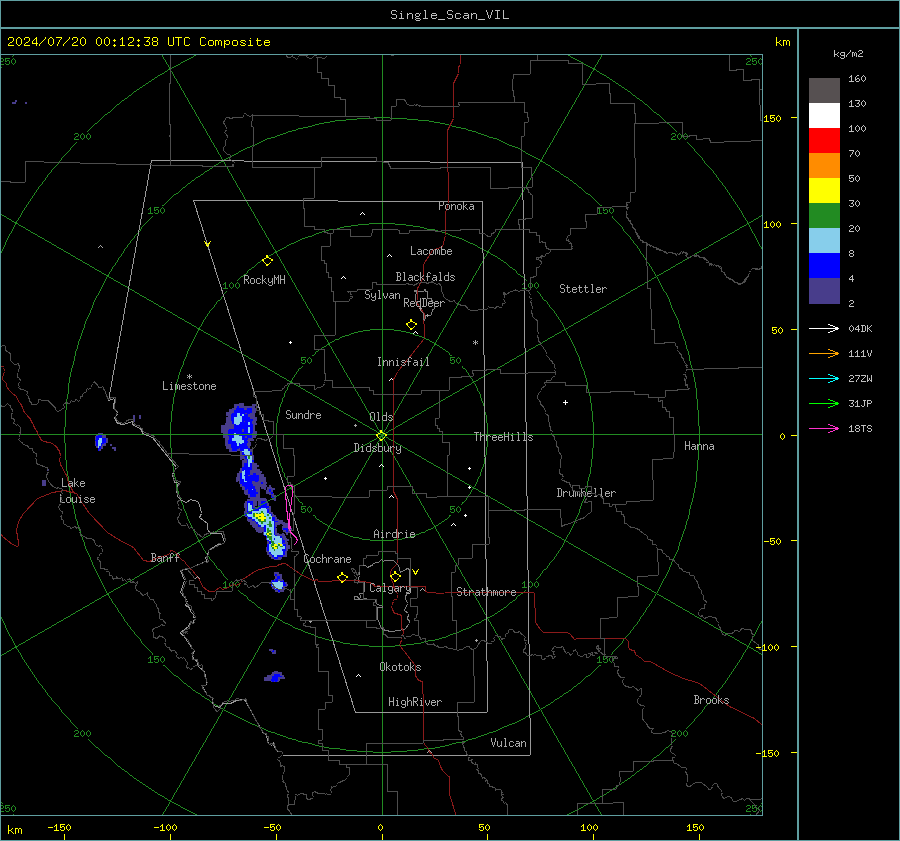The height and width of the screenshot is (841, 900).
Task: Click the 2024/07/20 00:12:38 UTC Composite timestamp
Action: 139,42
